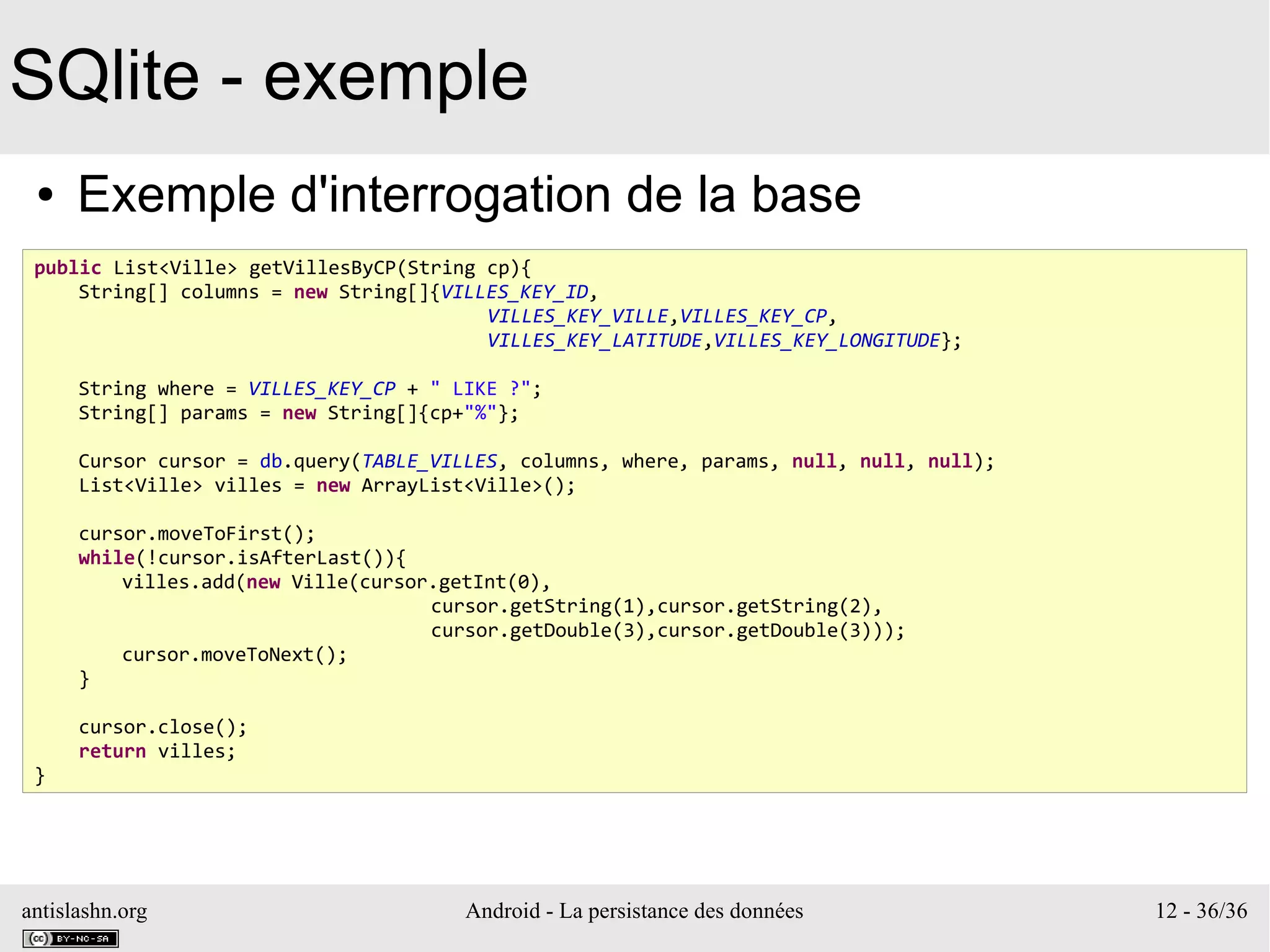Screen dimensions: 1270x952
Task: Click the 'cursor.moveToNext();' line
Action: [234, 655]
